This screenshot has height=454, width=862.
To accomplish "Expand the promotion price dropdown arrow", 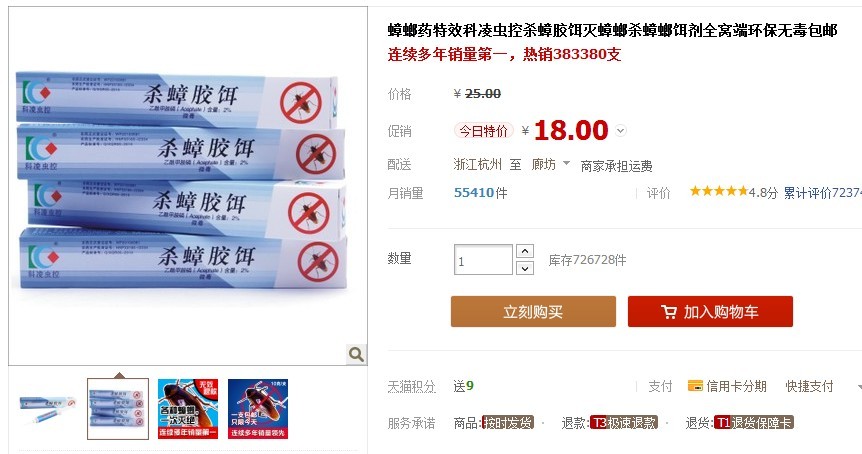I will (621, 131).
